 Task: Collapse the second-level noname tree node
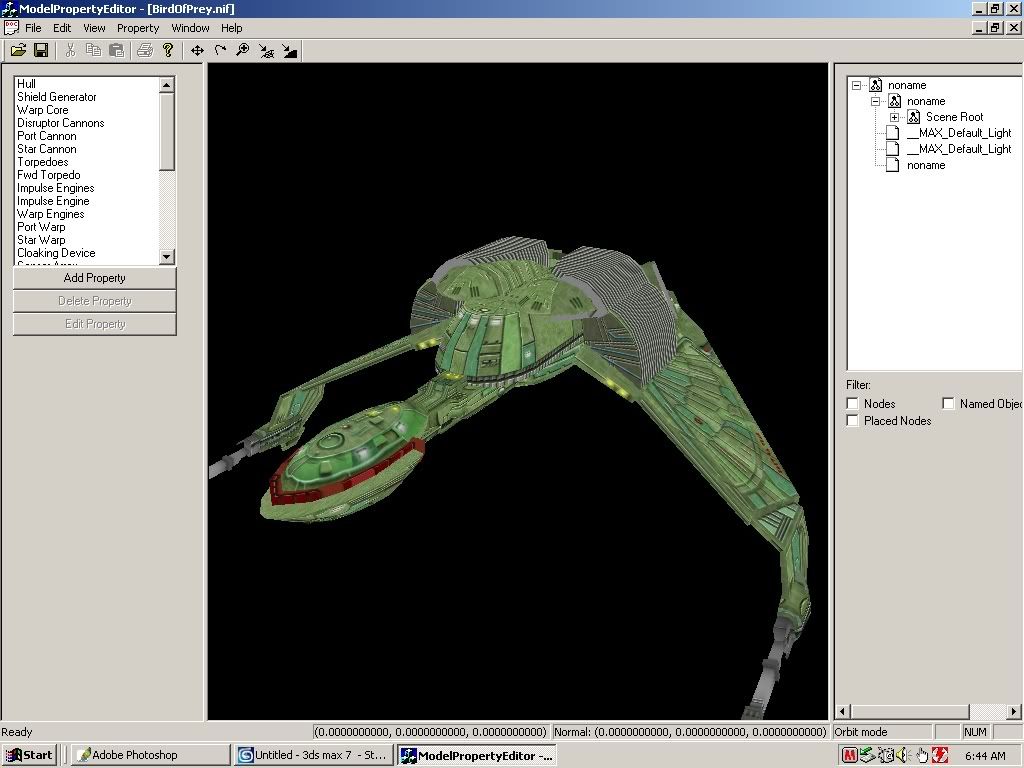(876, 101)
